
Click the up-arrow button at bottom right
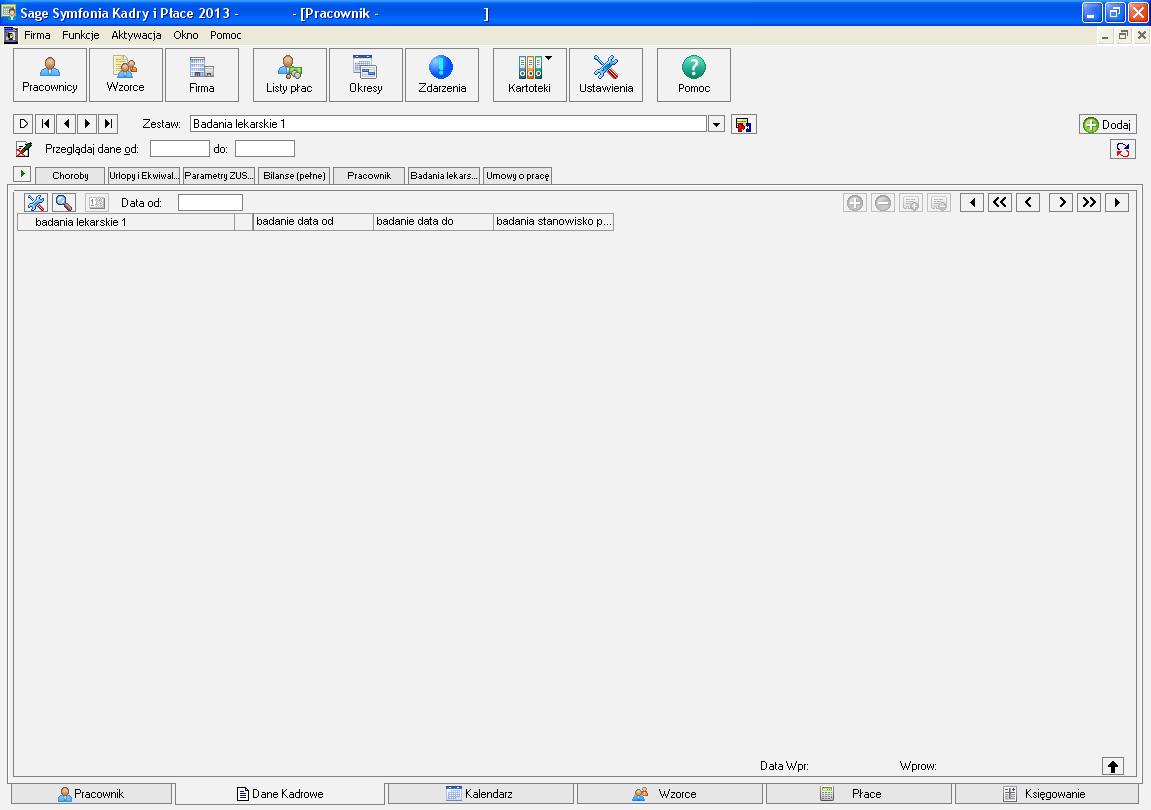pyautogui.click(x=1113, y=766)
